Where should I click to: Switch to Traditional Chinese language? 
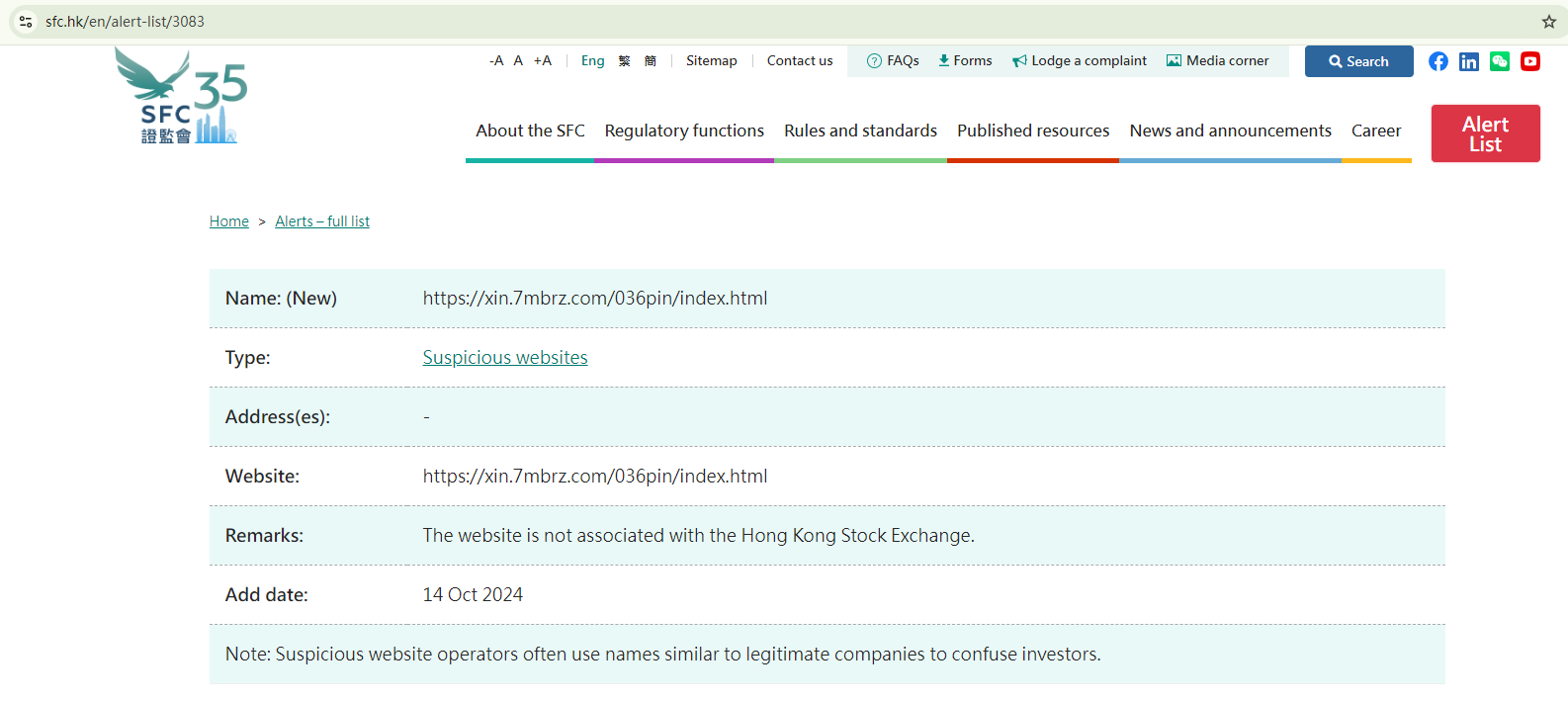(x=624, y=61)
